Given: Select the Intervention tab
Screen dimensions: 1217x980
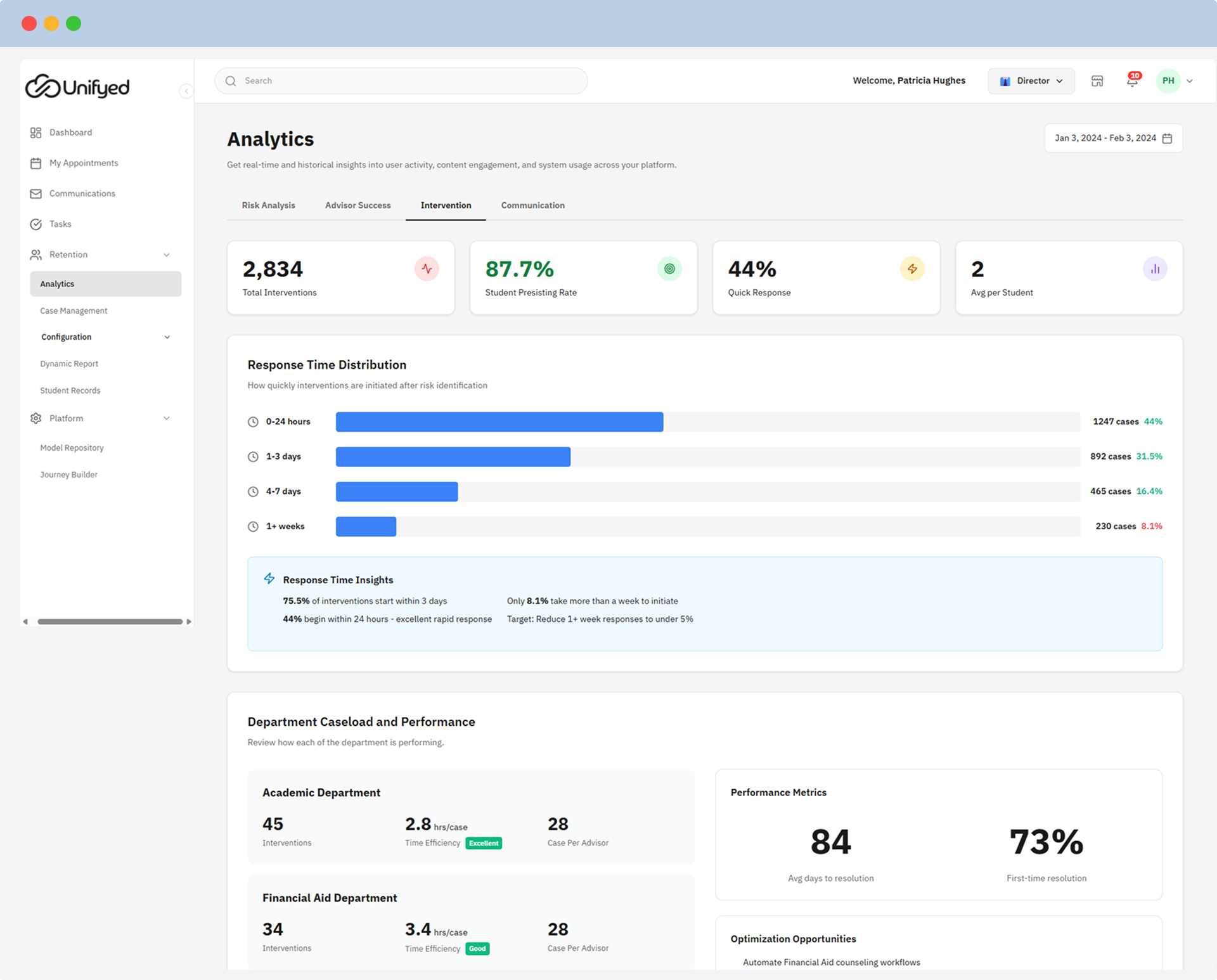Looking at the screenshot, I should pos(446,205).
